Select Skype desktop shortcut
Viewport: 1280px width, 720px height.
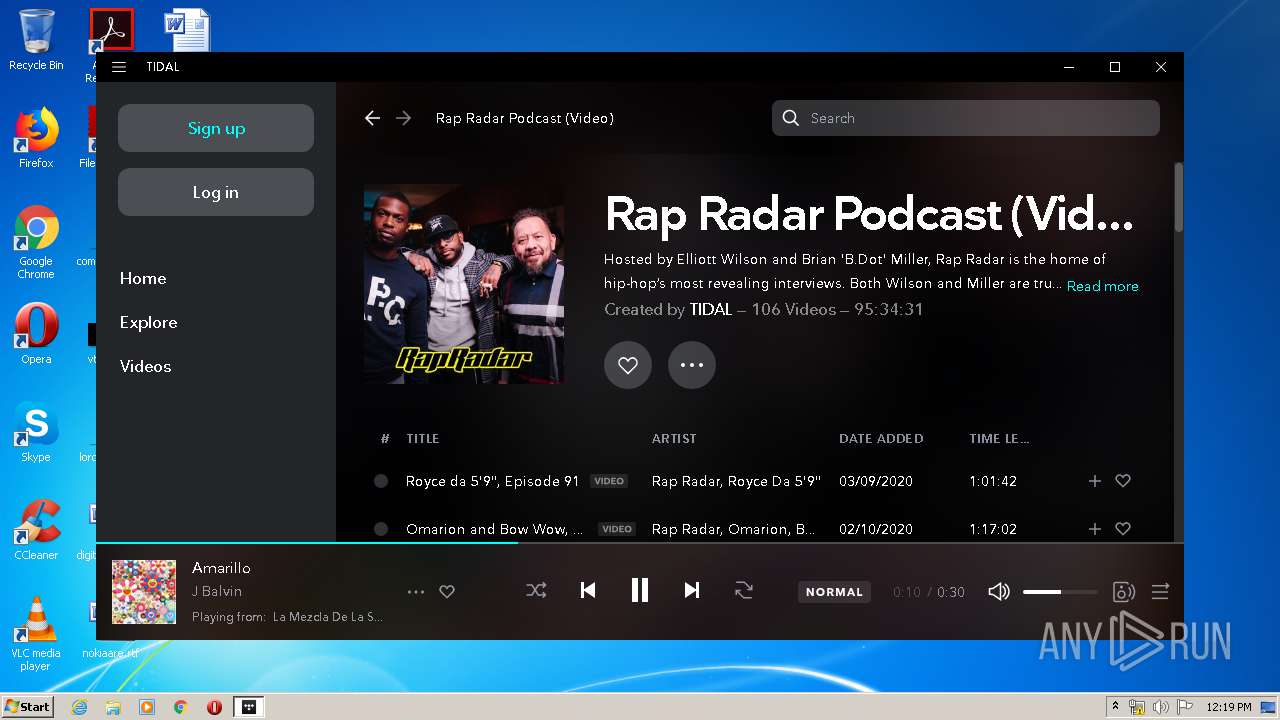coord(36,432)
